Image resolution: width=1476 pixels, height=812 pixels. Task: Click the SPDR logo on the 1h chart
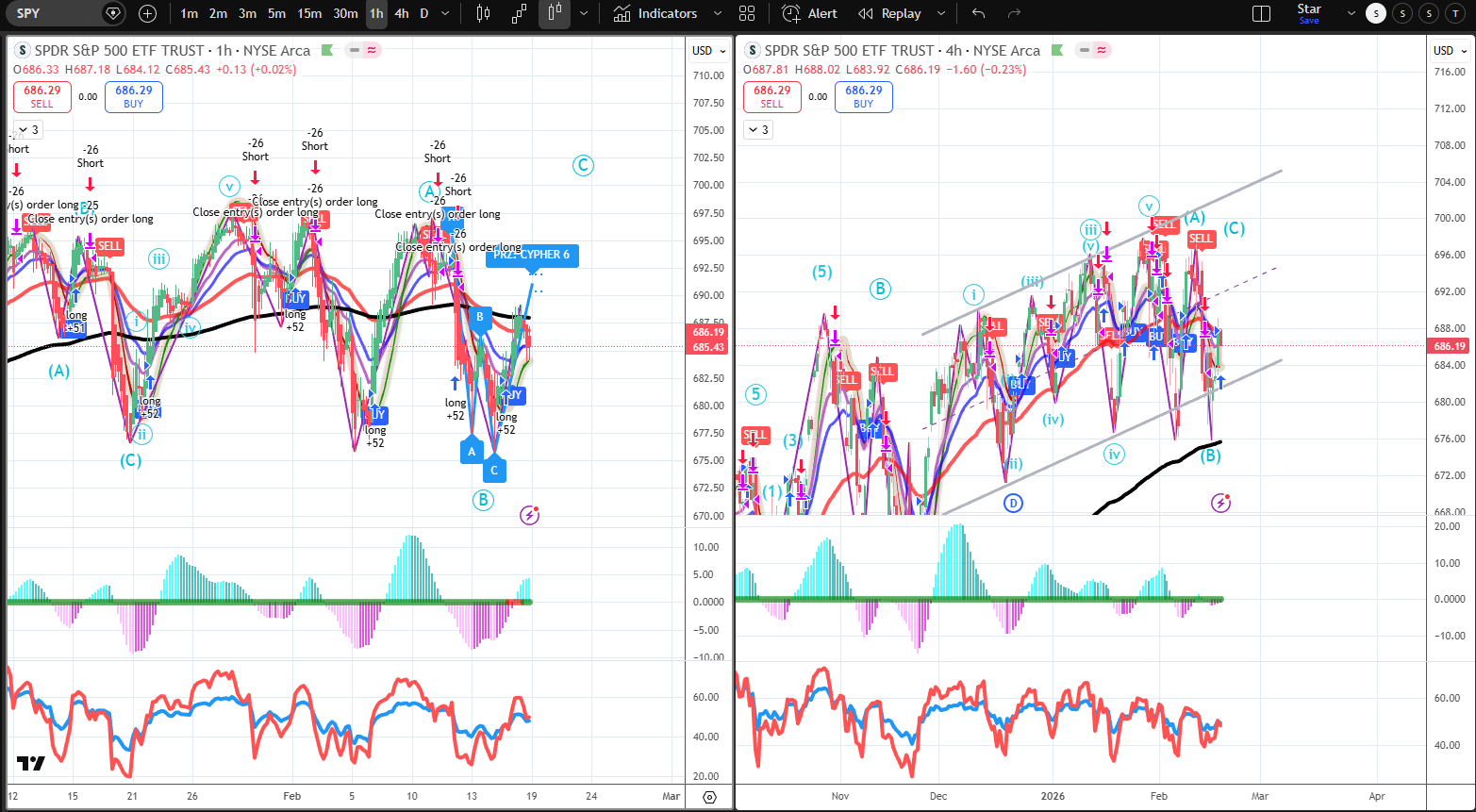click(23, 51)
